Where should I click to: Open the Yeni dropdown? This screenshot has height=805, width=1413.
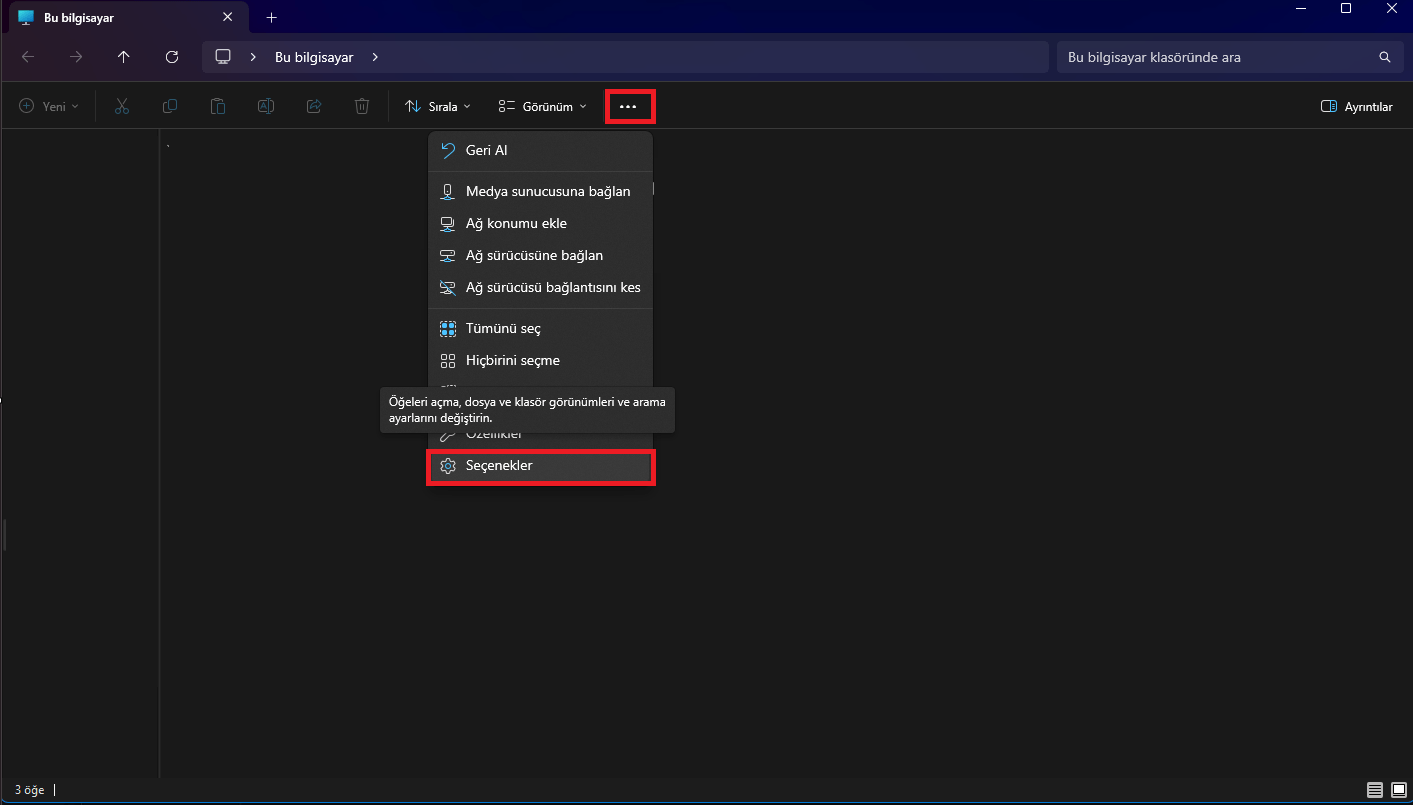click(x=49, y=106)
